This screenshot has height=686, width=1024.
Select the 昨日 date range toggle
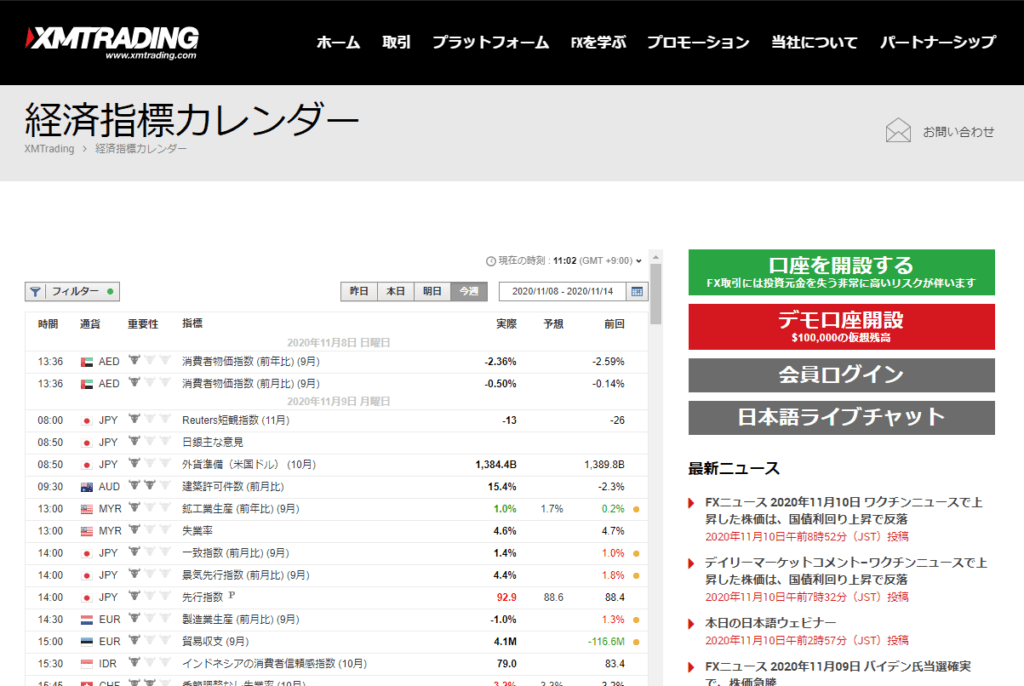pyautogui.click(x=359, y=292)
